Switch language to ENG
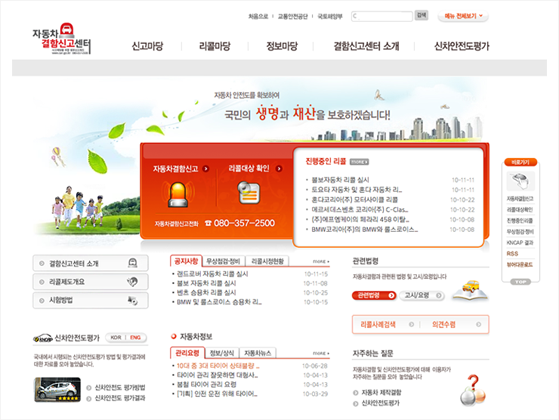 tap(135, 337)
